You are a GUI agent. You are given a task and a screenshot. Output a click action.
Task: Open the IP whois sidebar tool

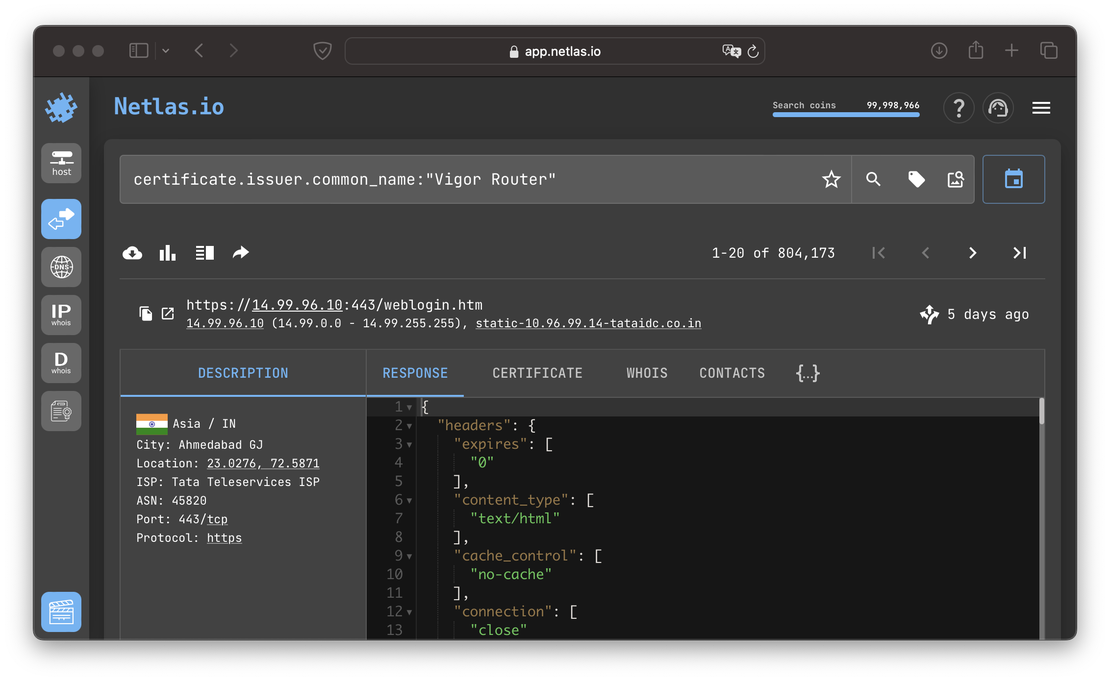61,315
